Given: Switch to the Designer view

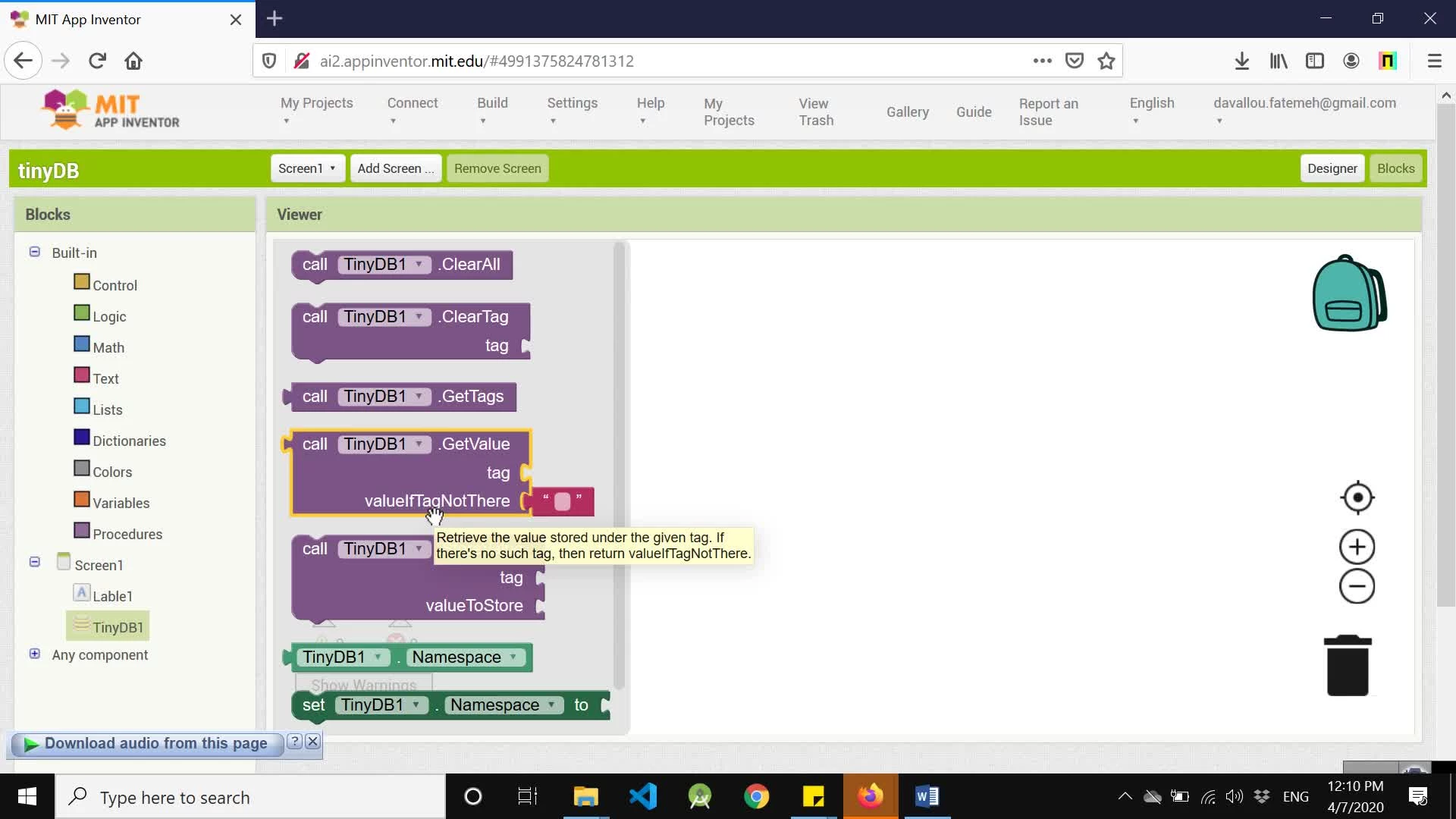Looking at the screenshot, I should [x=1332, y=168].
